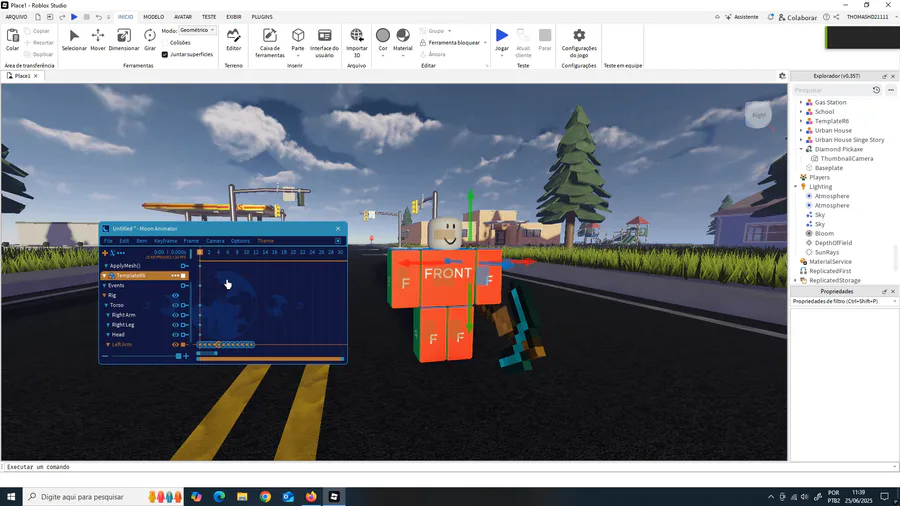
Task: Open the terrain Editor
Action: (234, 40)
